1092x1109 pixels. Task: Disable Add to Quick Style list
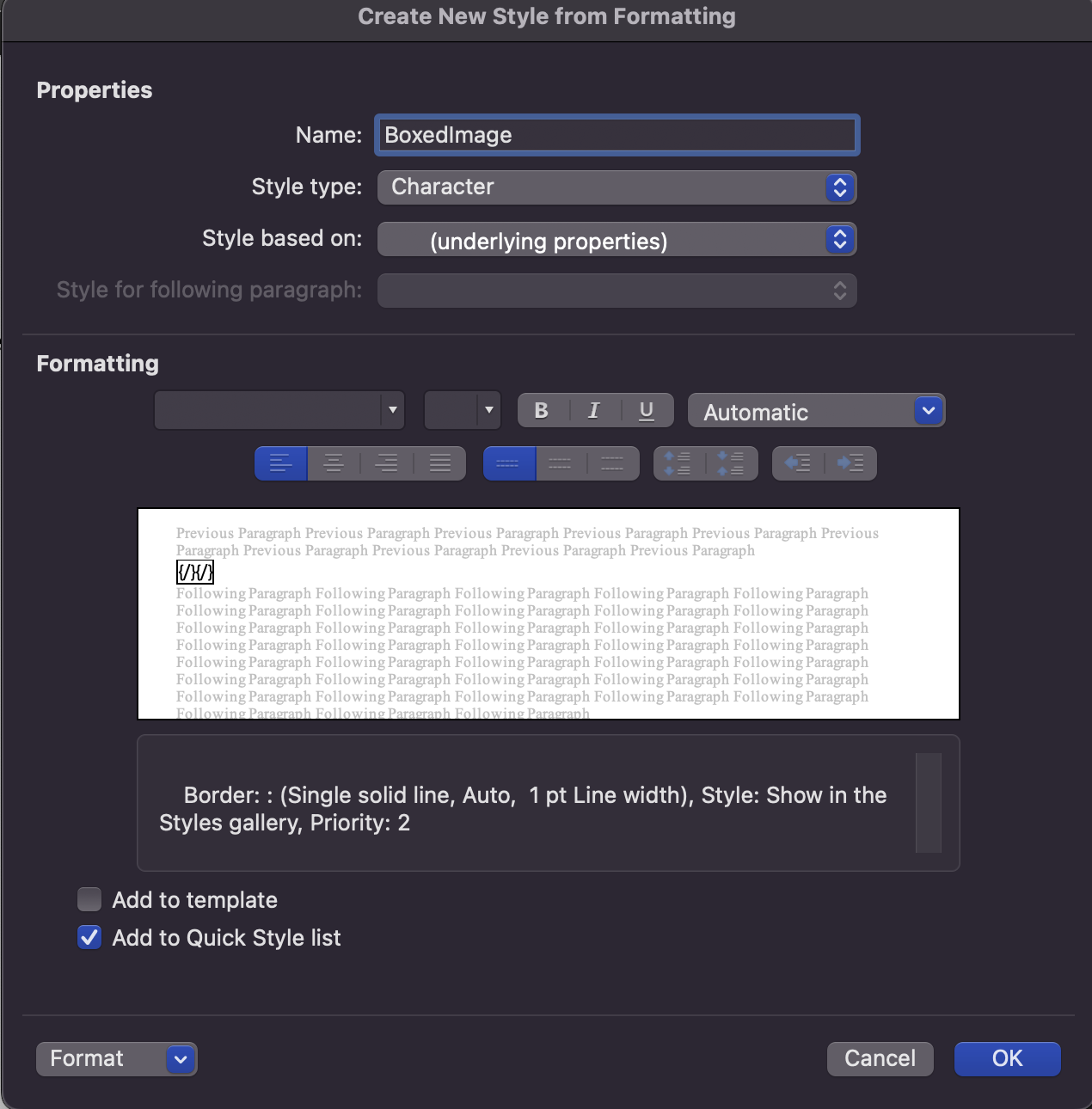pyautogui.click(x=89, y=937)
